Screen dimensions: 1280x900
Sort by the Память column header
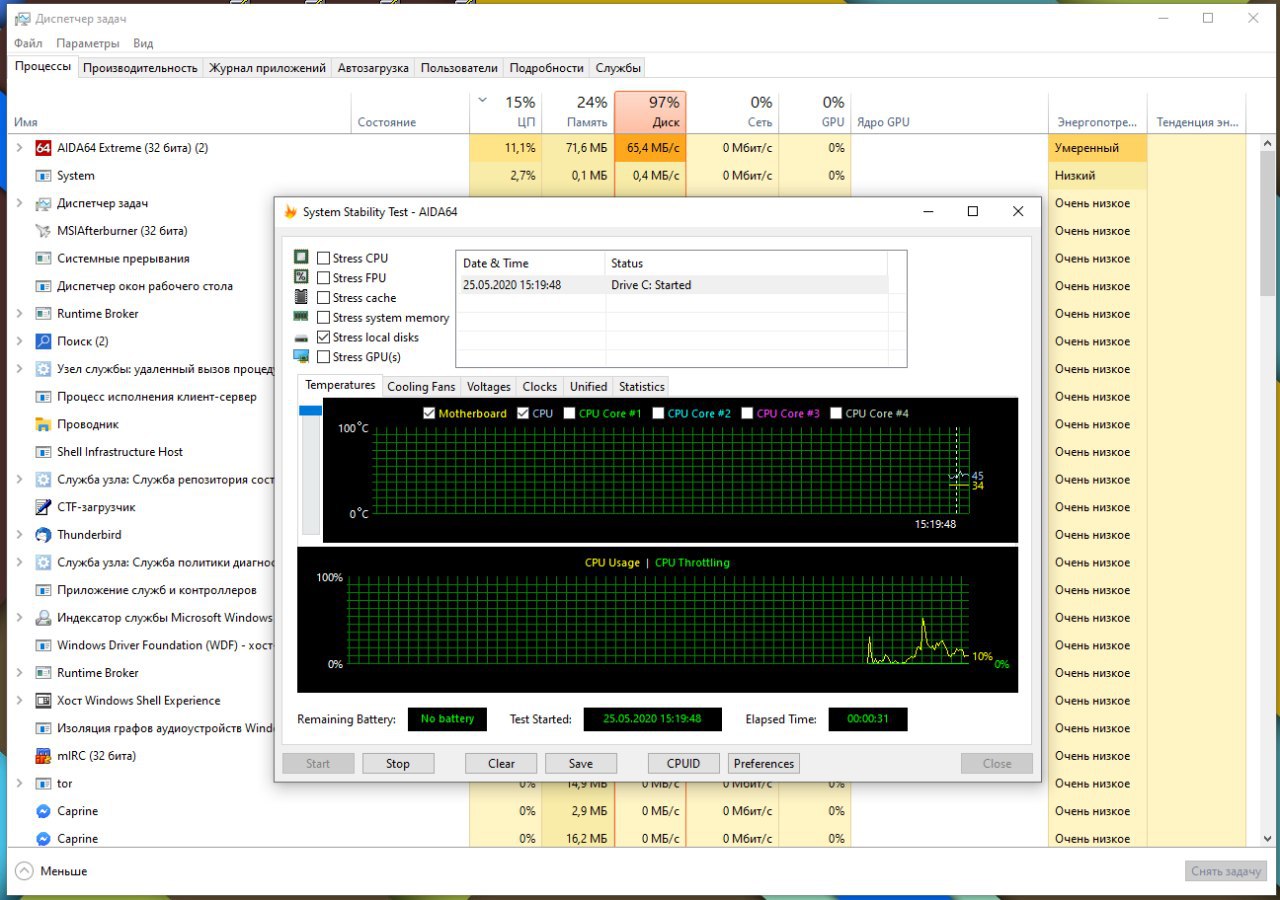(x=578, y=112)
